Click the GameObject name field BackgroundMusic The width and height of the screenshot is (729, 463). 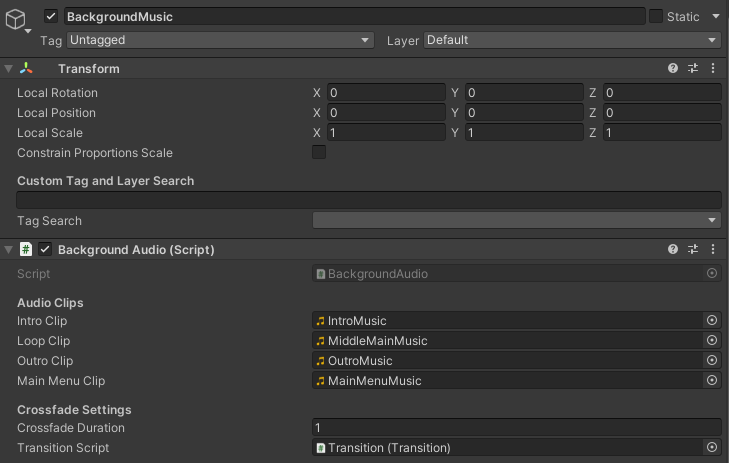pyautogui.click(x=354, y=16)
